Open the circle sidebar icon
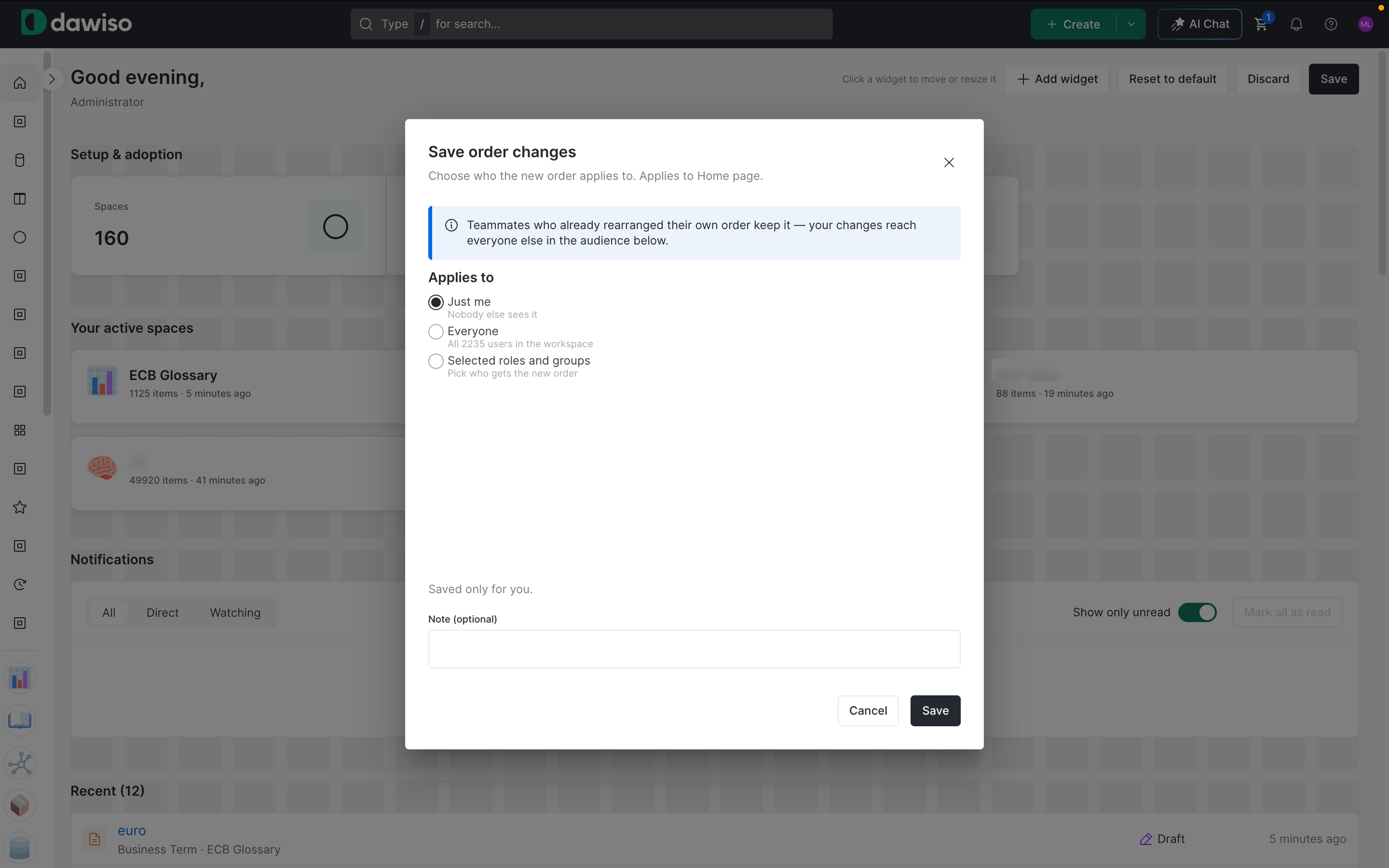 click(20, 237)
